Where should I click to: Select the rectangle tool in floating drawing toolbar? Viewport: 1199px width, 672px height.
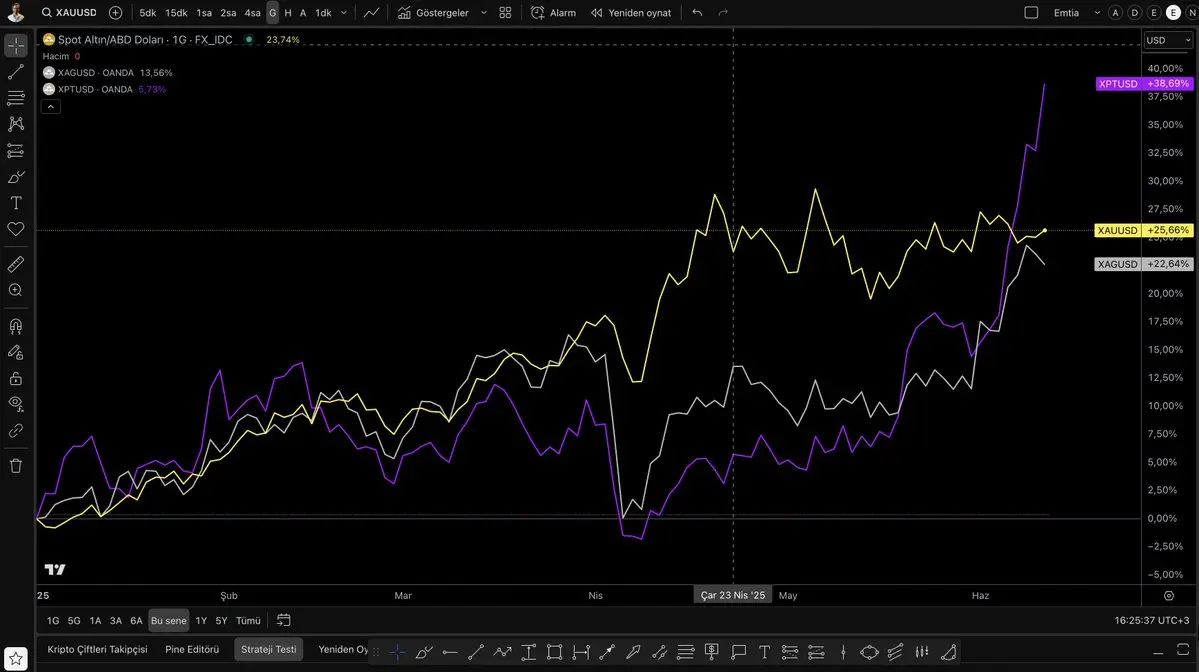coord(554,652)
